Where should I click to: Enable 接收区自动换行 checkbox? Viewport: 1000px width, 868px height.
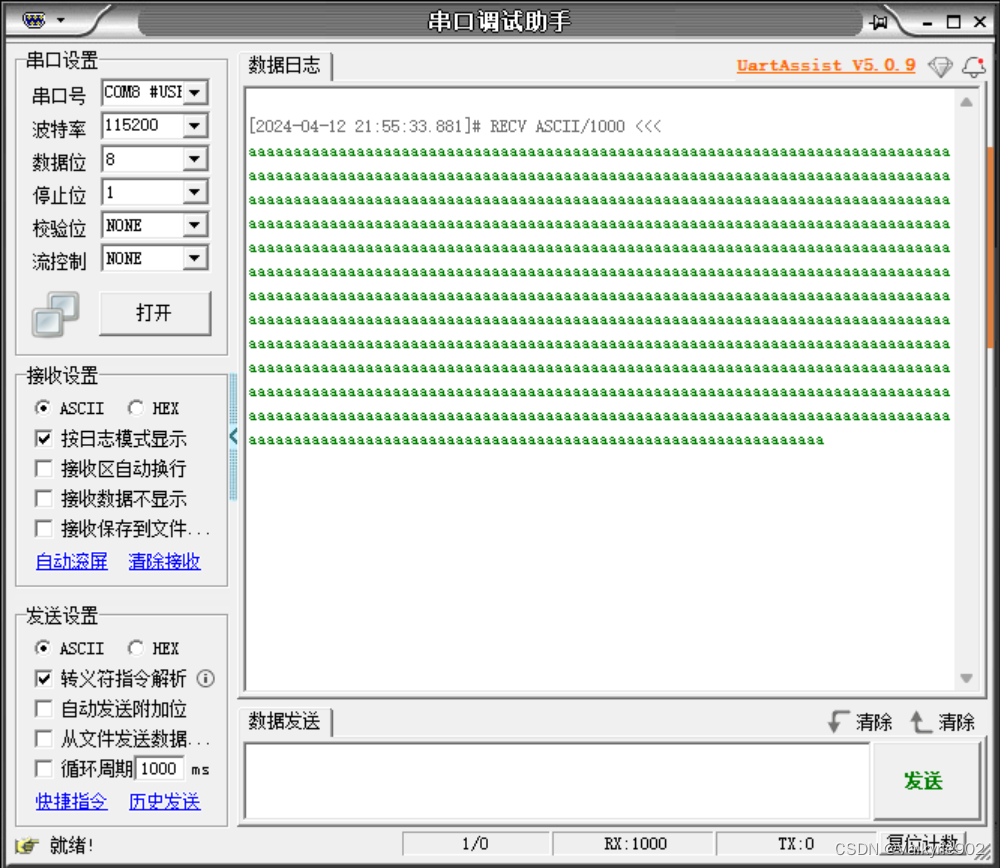tap(43, 469)
